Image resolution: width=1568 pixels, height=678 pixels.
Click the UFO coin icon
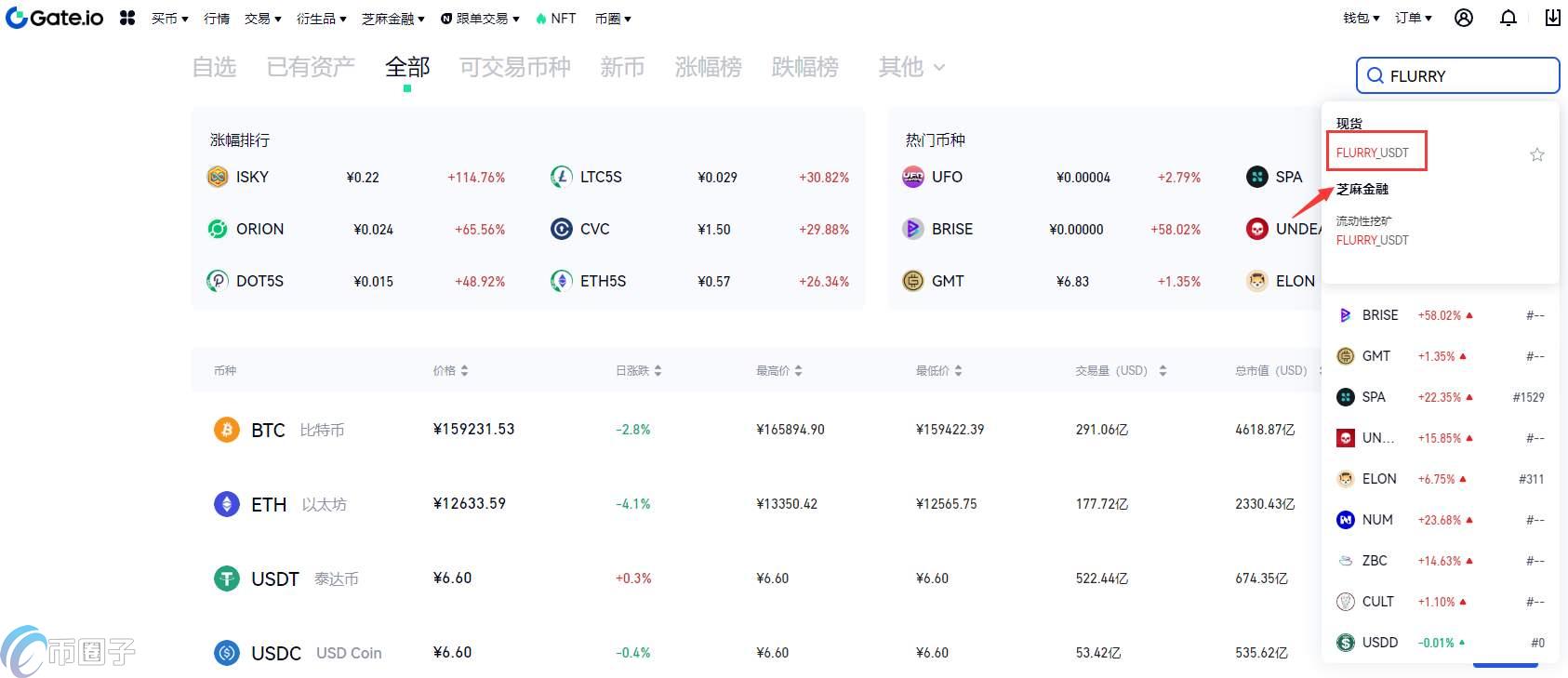(913, 177)
